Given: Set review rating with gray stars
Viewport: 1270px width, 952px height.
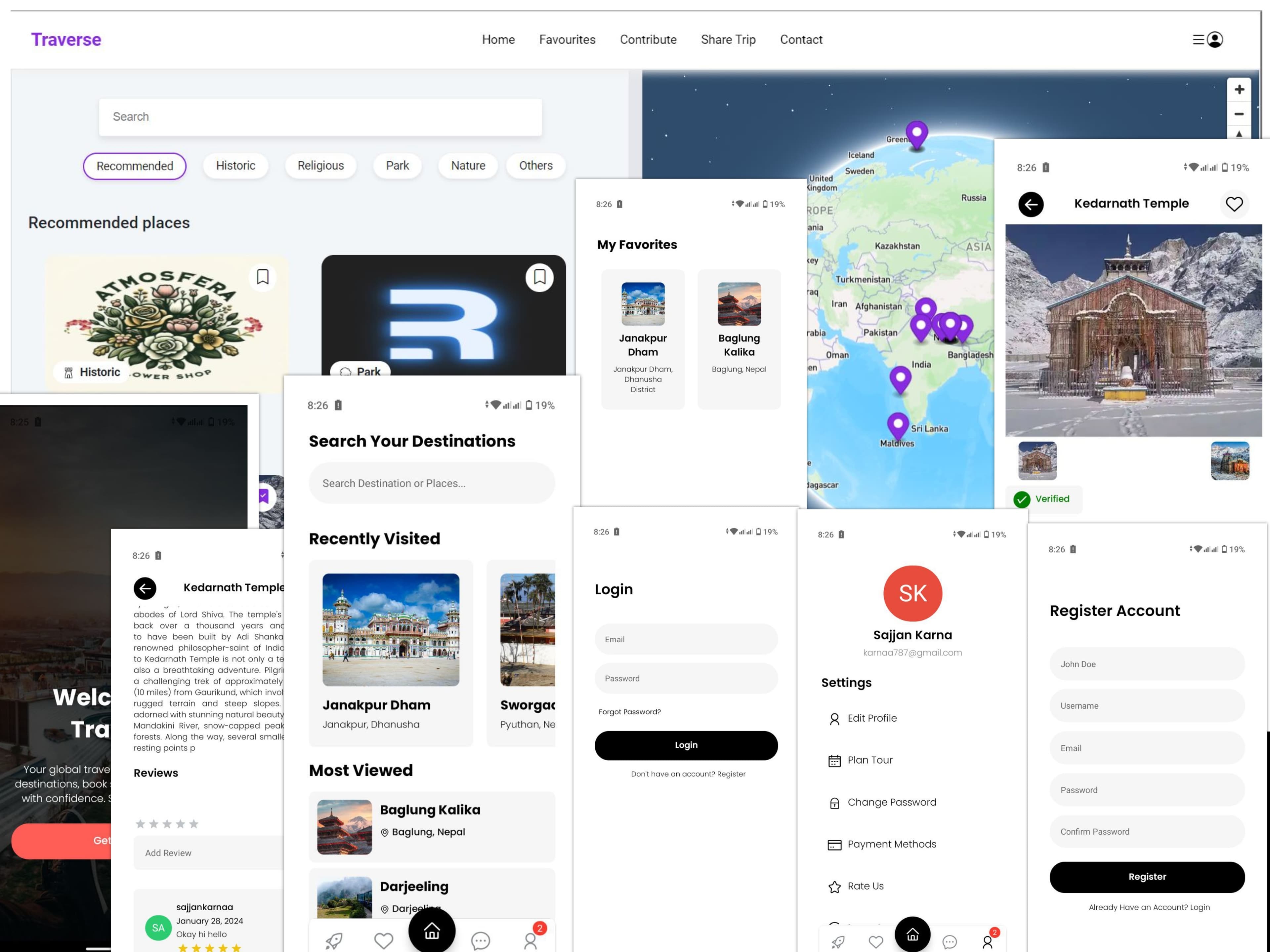Looking at the screenshot, I should click(167, 824).
